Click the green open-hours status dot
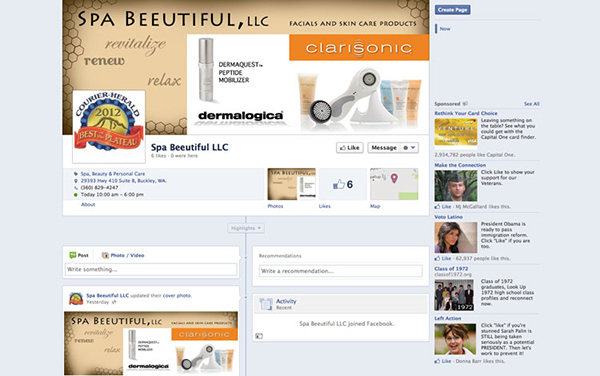Viewport: 600px width, 376px height. pyautogui.click(x=76, y=195)
